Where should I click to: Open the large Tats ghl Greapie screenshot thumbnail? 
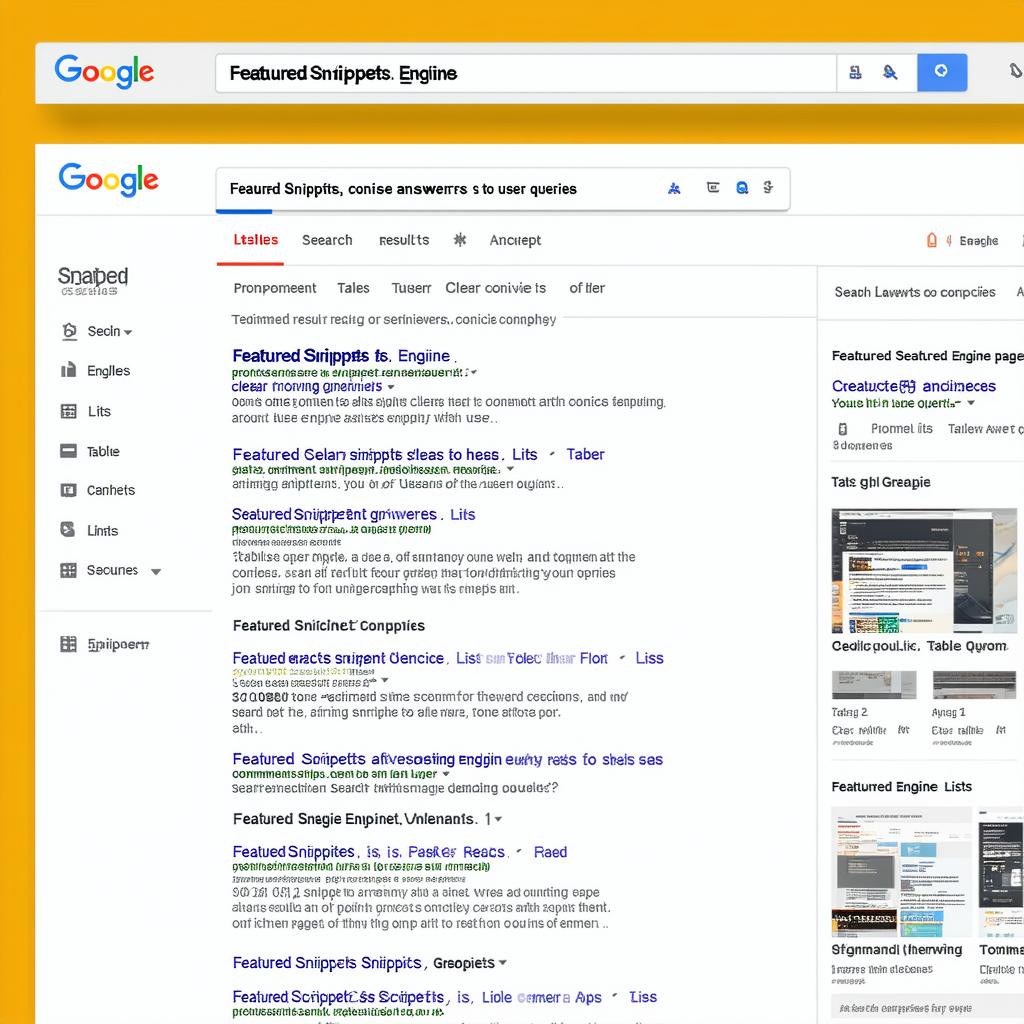(x=924, y=571)
